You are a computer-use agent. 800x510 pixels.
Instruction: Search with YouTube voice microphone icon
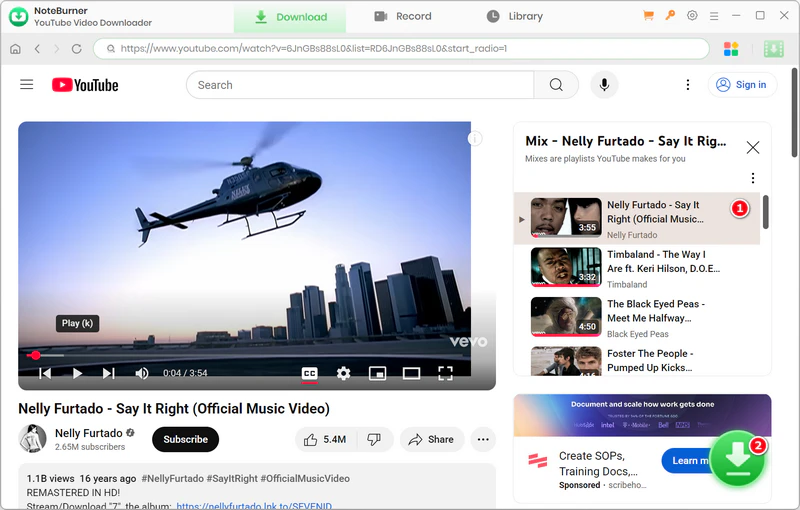click(x=604, y=85)
